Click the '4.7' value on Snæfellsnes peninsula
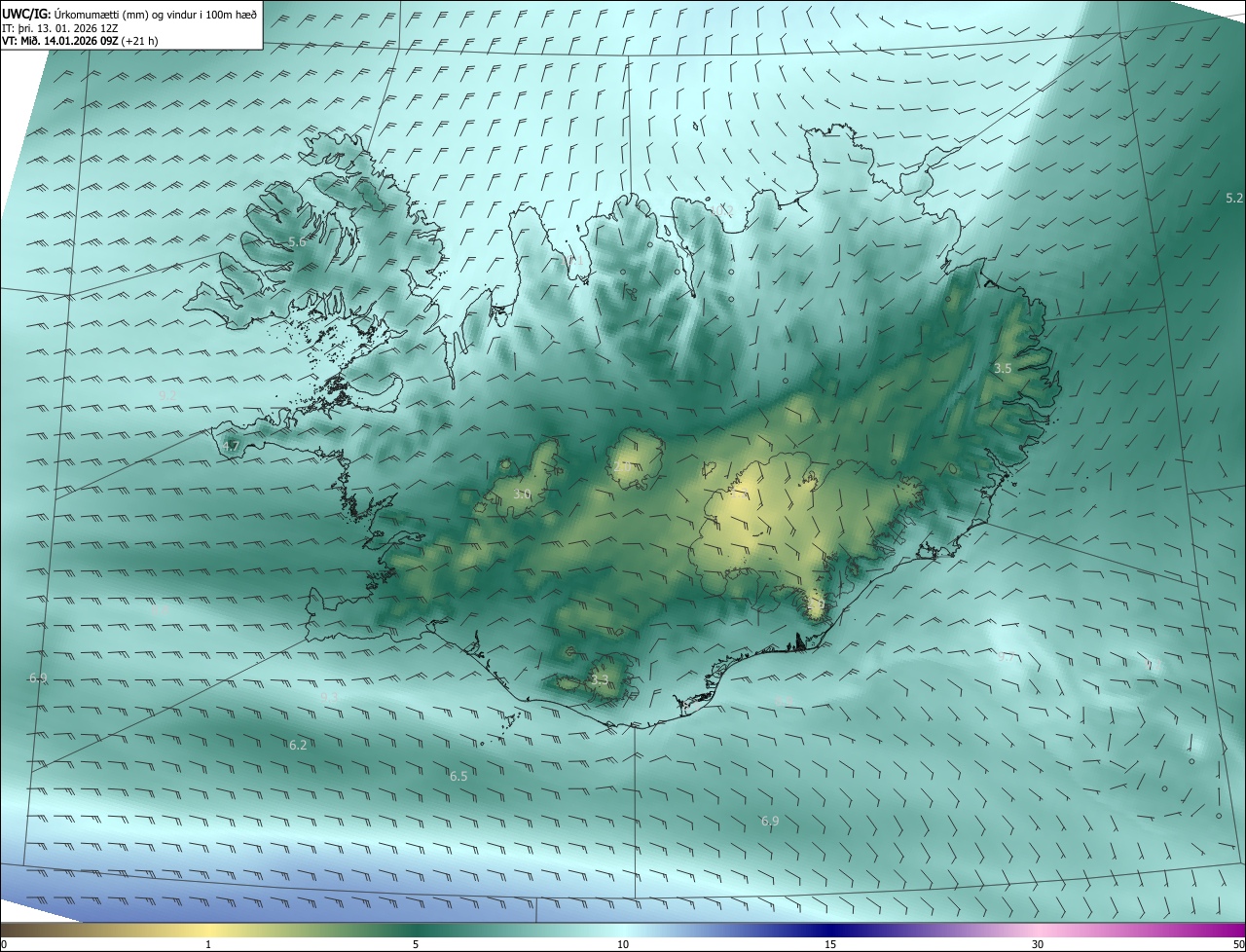 231,446
